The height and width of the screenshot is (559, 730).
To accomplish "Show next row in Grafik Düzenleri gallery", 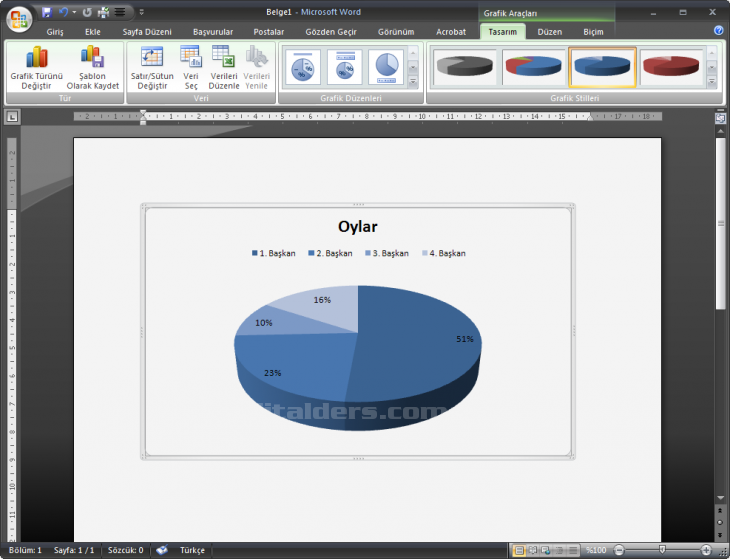I will pyautogui.click(x=413, y=68).
